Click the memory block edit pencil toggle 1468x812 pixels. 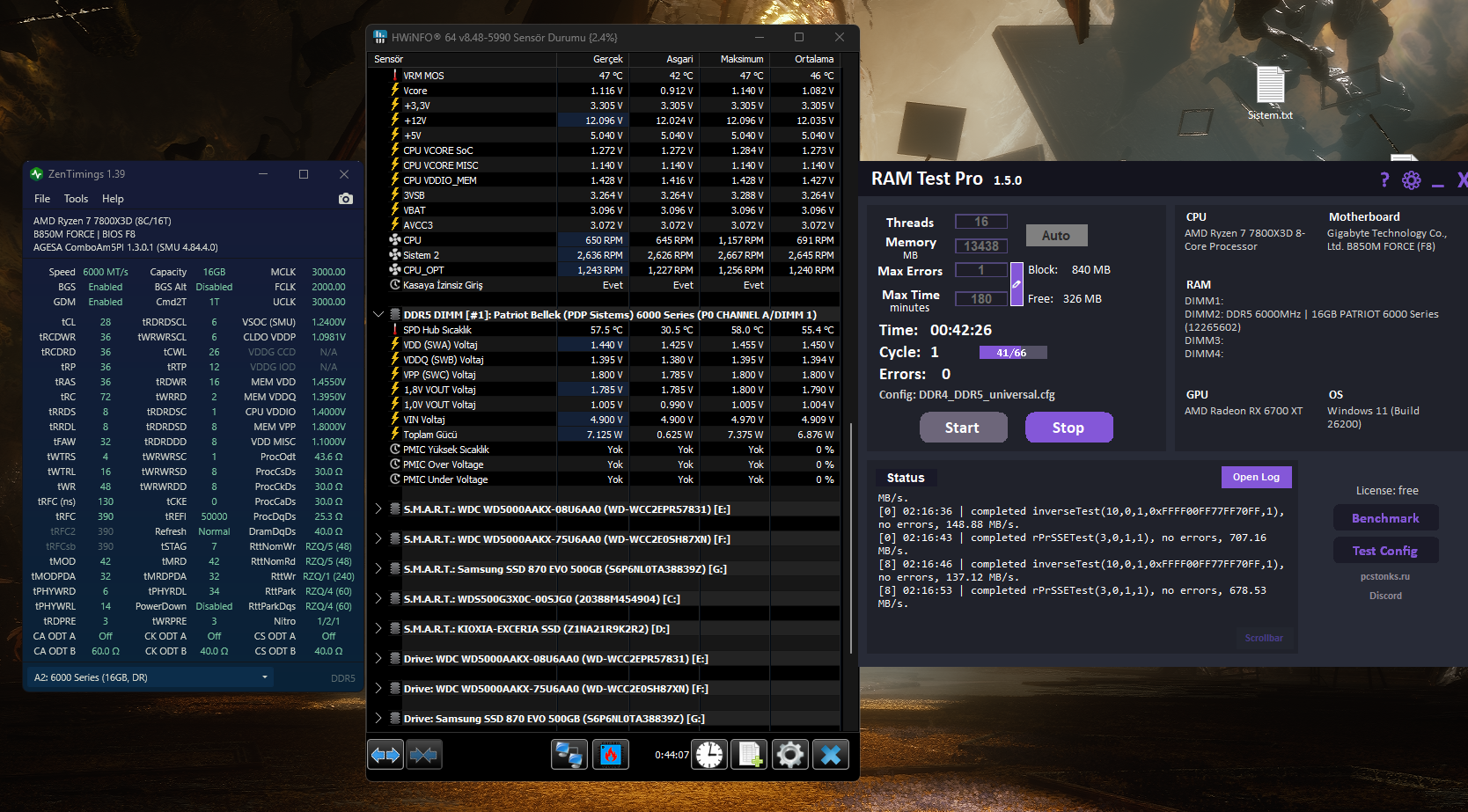[x=1017, y=284]
